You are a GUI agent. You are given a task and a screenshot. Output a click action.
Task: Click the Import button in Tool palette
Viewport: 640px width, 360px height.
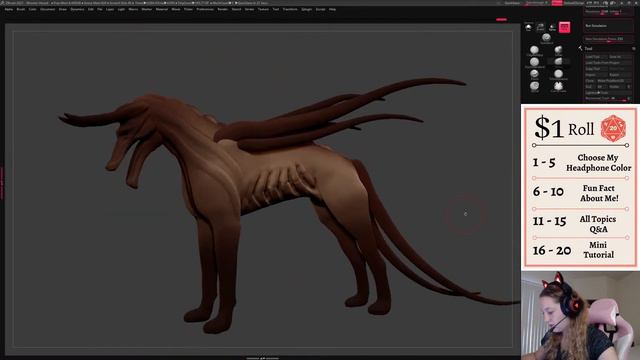point(596,75)
